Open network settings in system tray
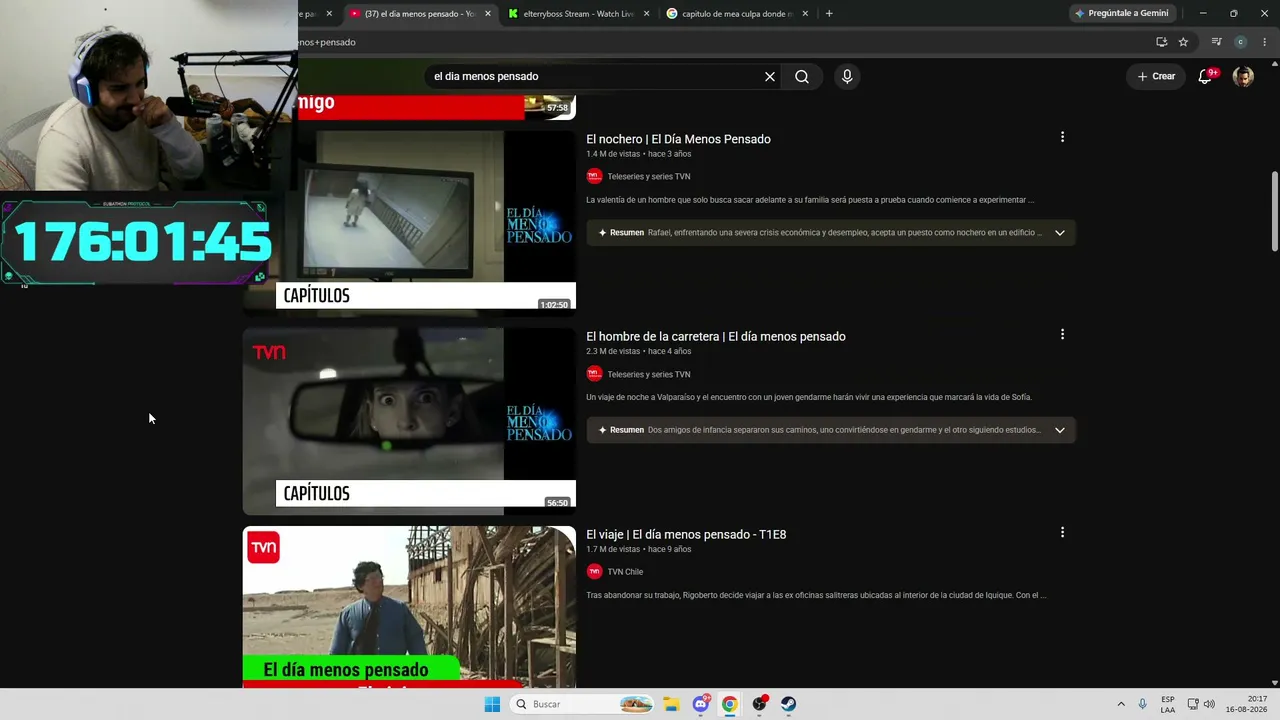1280x720 pixels. [1193, 704]
